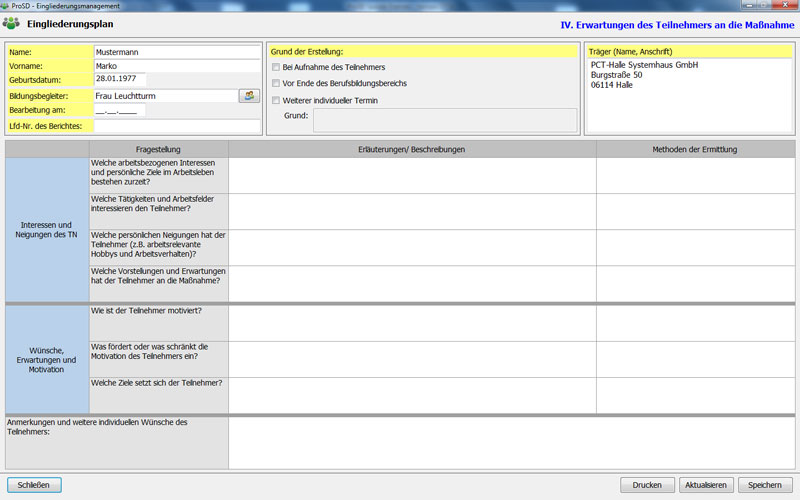Open the Bildungsbegleiter selection icon button
Screen dimensions: 800x500
(x=249, y=95)
